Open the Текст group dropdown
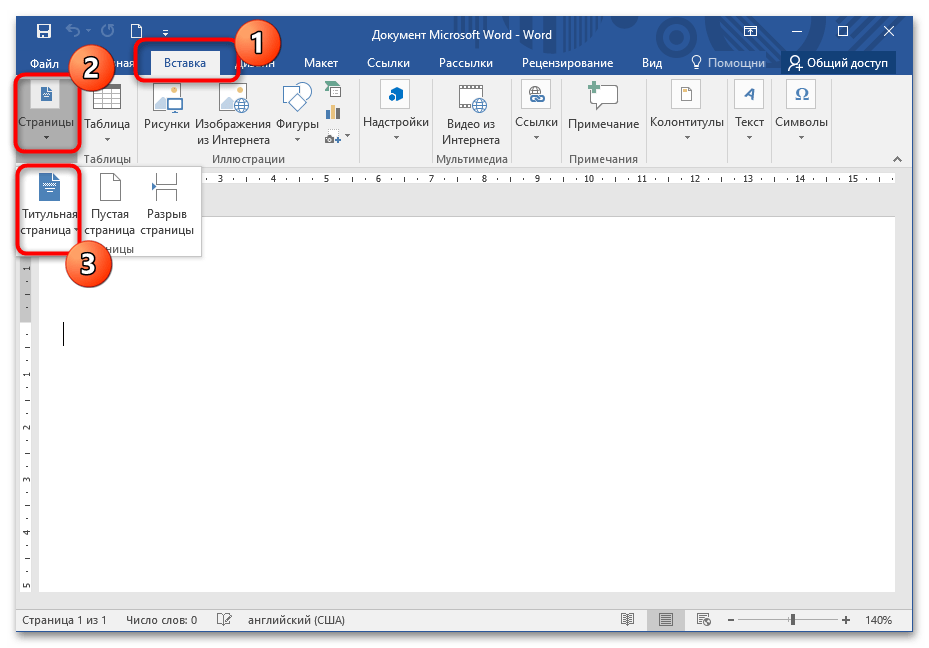The width and height of the screenshot is (929, 648). 749,112
